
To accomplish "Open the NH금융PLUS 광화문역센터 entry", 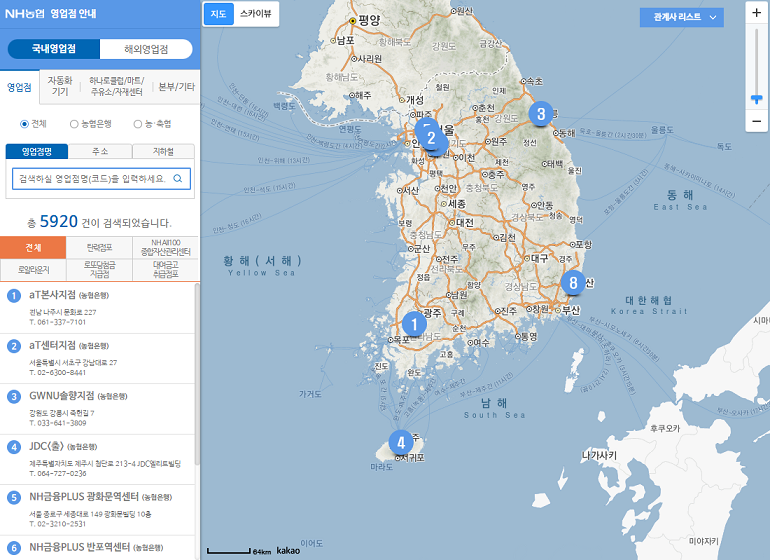I will point(97,510).
